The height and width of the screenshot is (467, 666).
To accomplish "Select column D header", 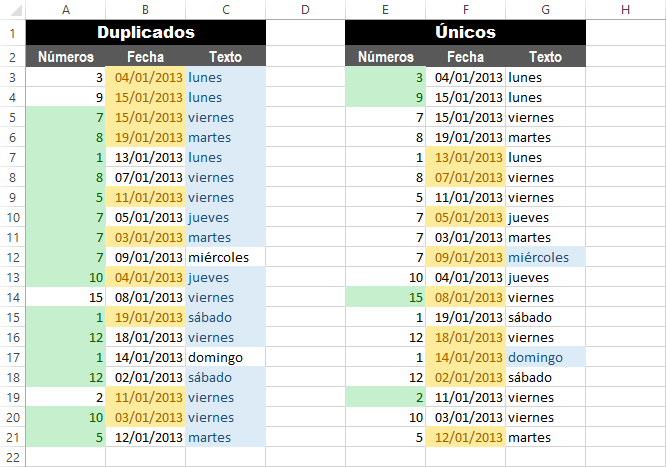I will (305, 10).
